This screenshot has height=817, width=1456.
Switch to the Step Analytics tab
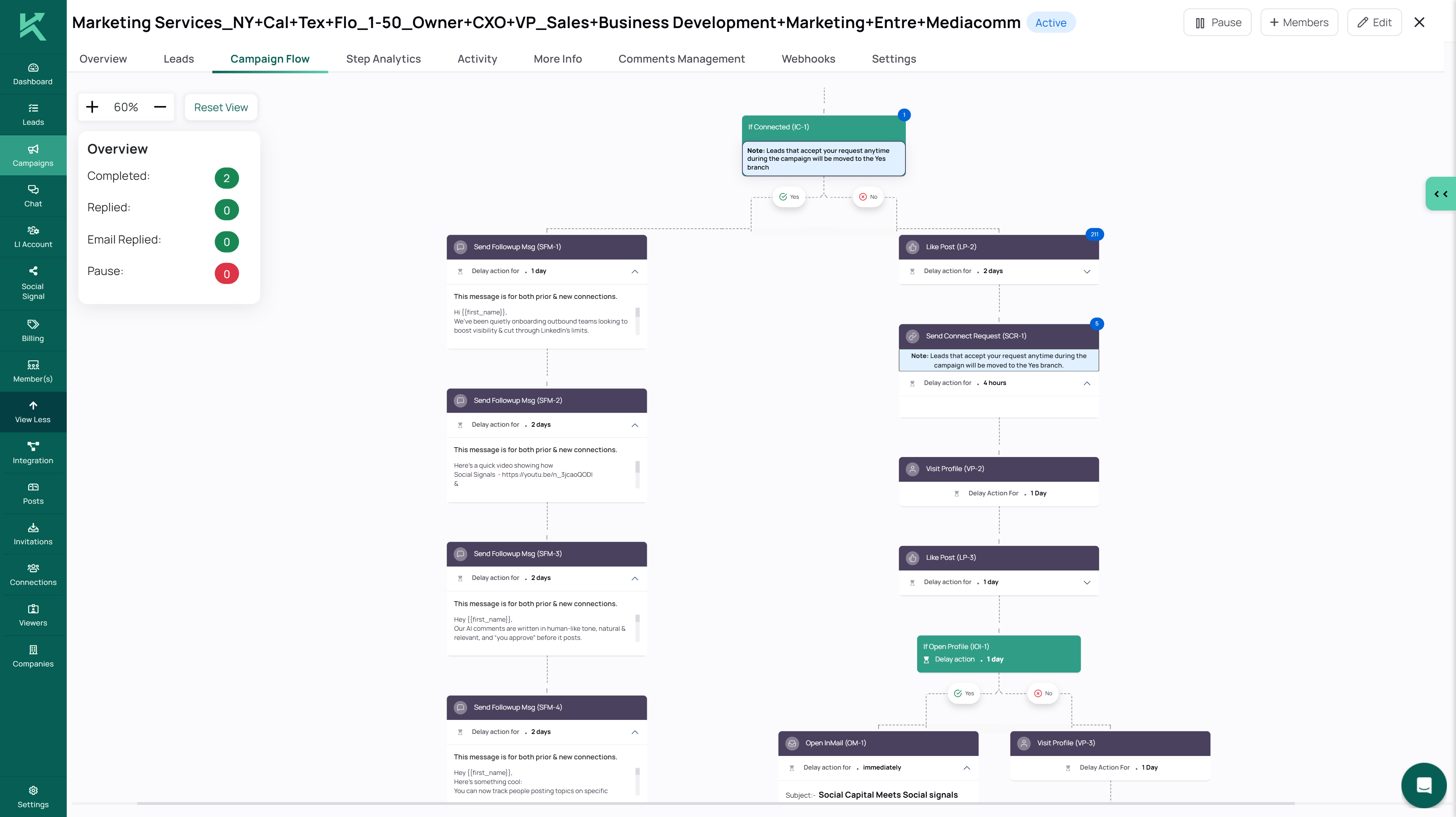(383, 59)
